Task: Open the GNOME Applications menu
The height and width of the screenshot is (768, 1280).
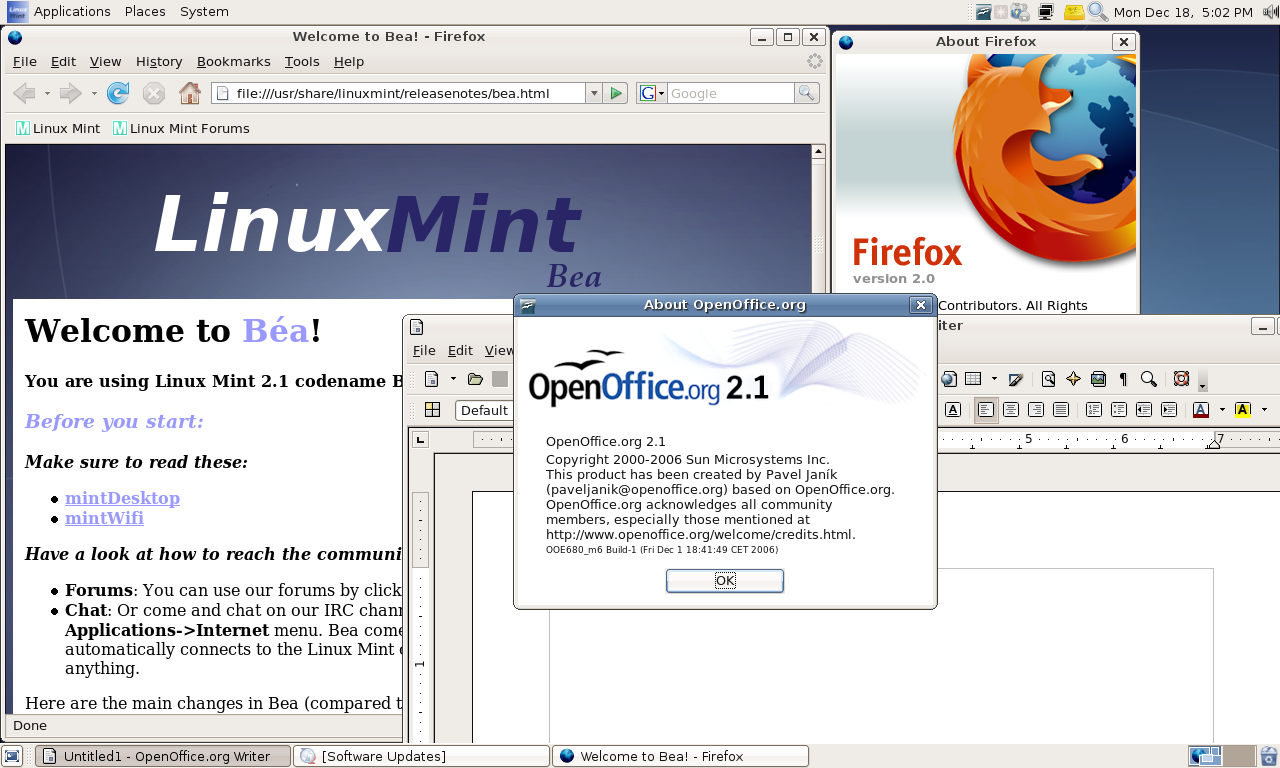Action: click(x=72, y=12)
